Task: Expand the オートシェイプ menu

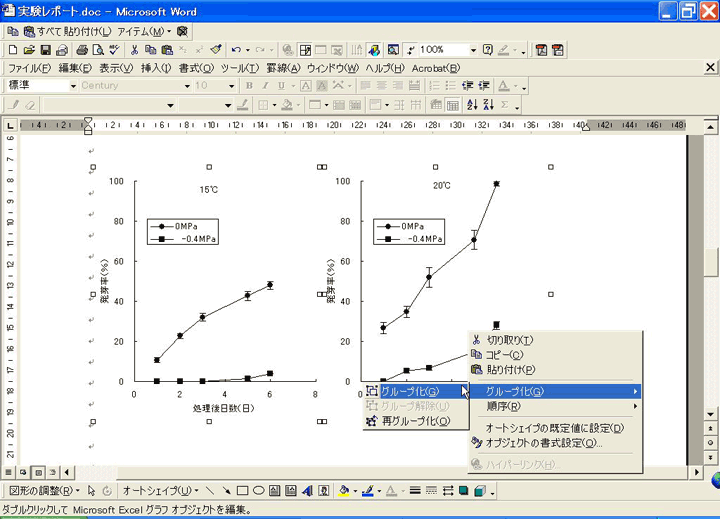Action: [x=159, y=491]
